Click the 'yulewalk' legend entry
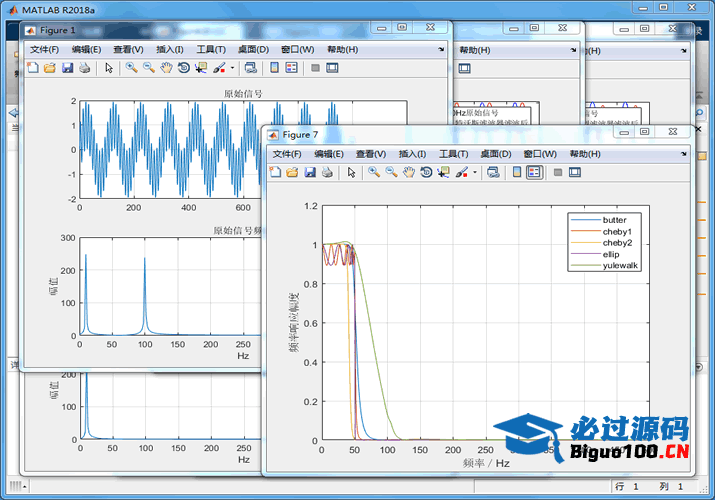Screen dimensions: 715x500 (x=620, y=265)
